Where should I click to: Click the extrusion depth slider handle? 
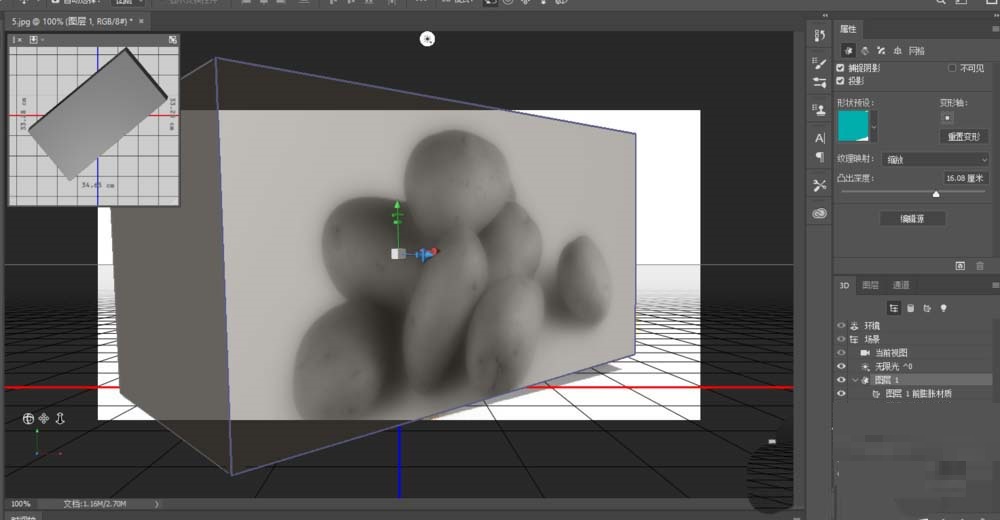pyautogui.click(x=936, y=194)
